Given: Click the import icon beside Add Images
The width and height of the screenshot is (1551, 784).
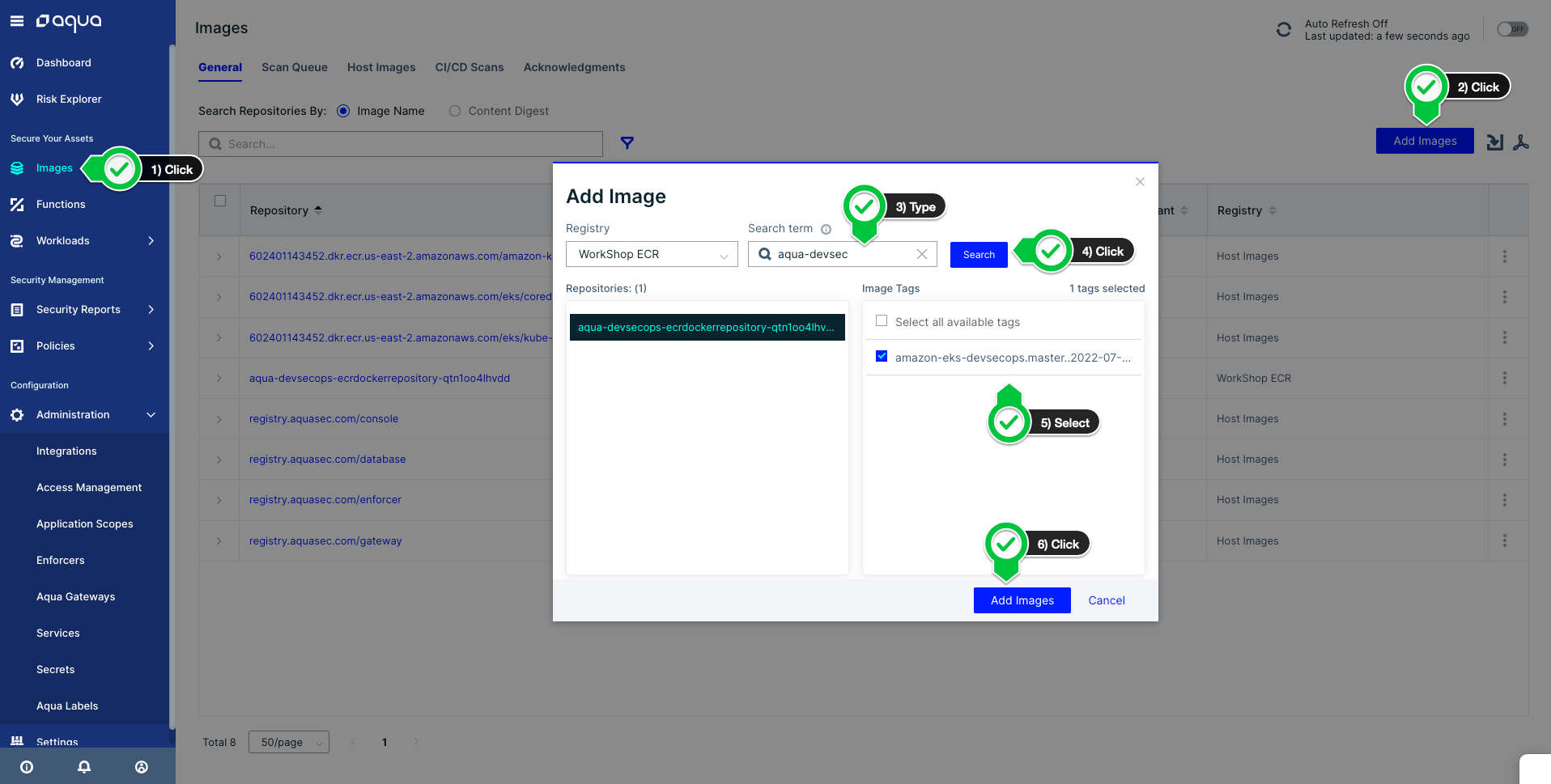Looking at the screenshot, I should [x=1495, y=142].
